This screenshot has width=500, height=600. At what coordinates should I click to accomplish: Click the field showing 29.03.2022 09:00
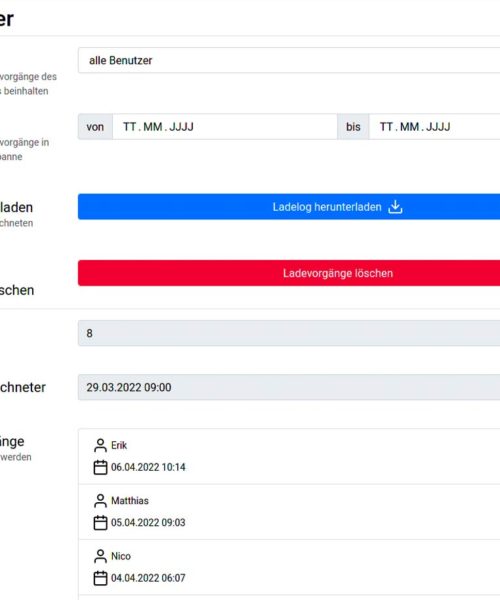pyautogui.click(x=289, y=387)
